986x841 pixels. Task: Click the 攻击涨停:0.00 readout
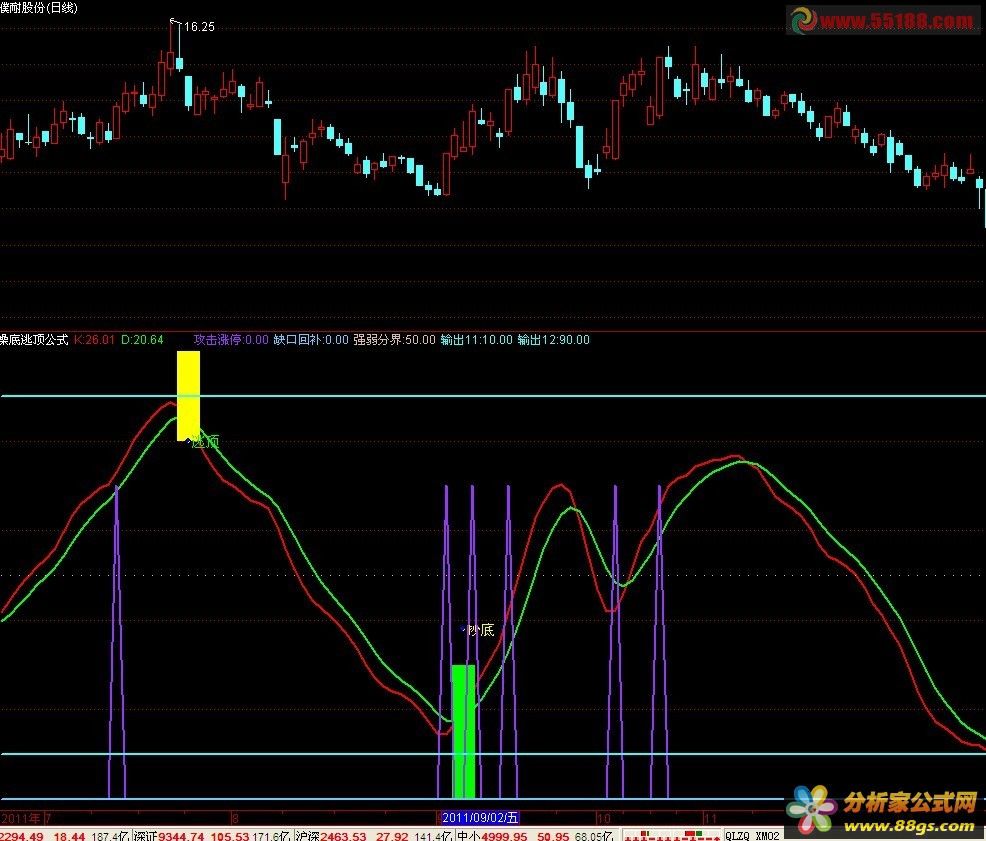(231, 340)
